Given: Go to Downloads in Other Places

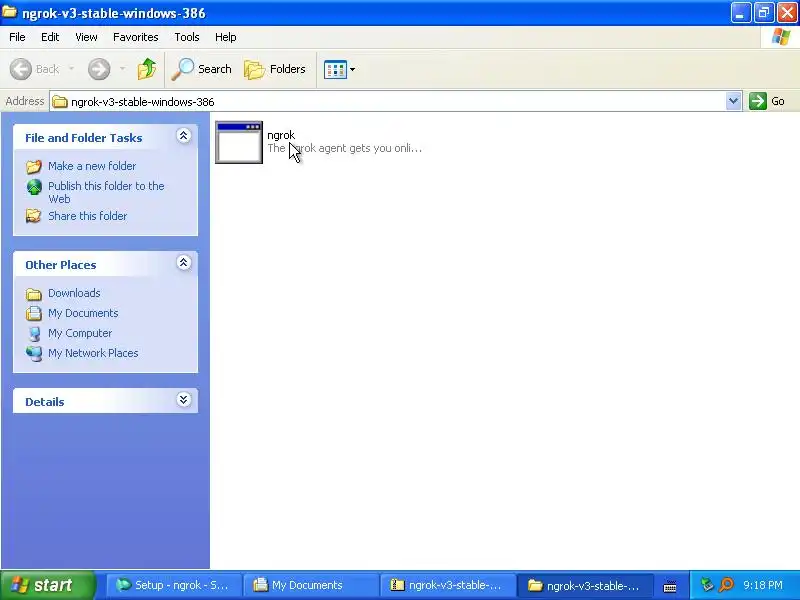Looking at the screenshot, I should tap(74, 293).
